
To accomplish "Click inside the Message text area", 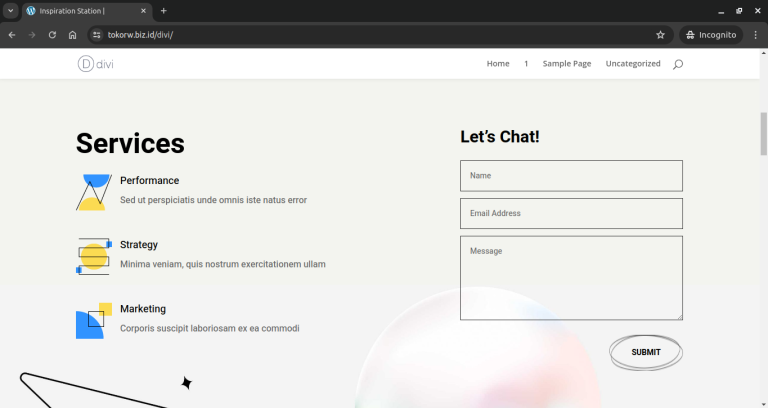I will point(571,278).
